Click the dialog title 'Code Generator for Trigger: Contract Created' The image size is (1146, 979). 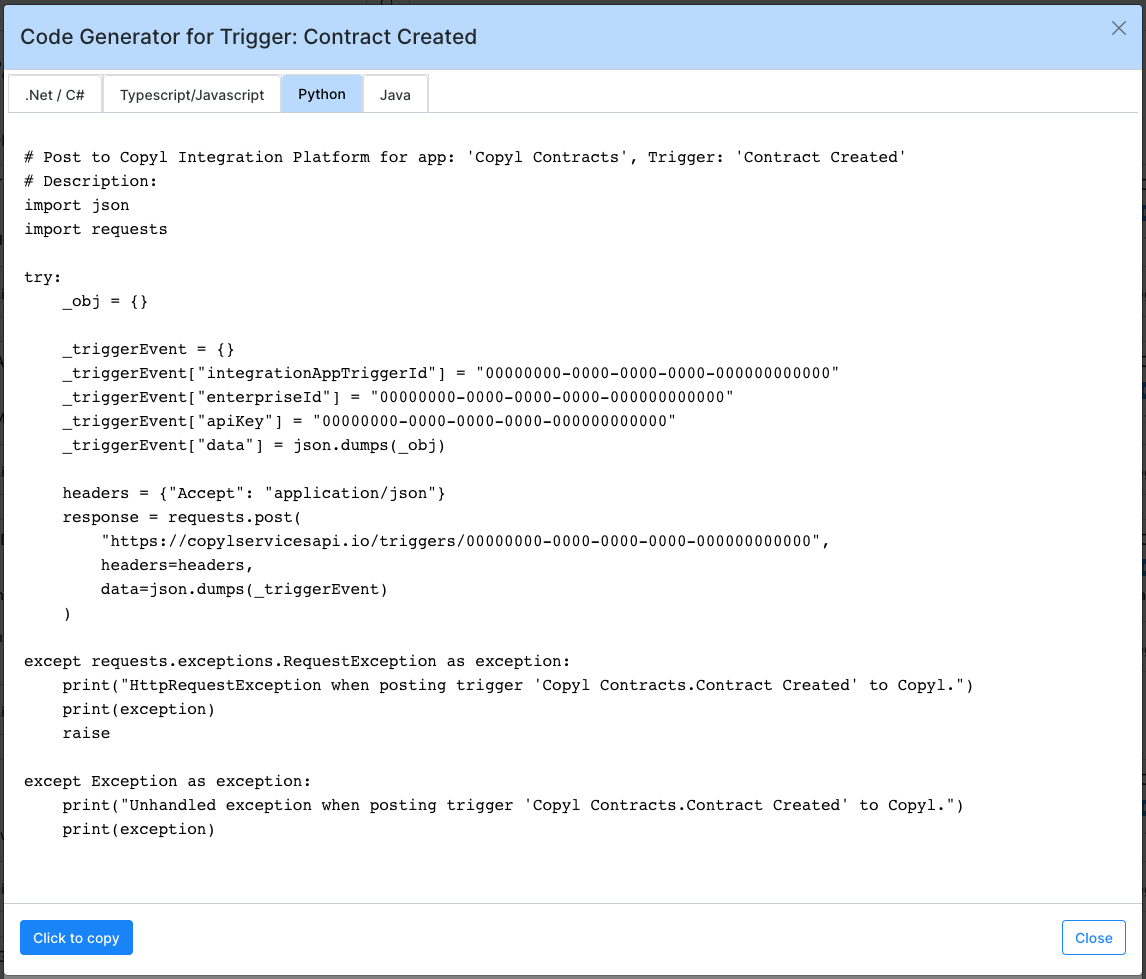click(x=248, y=37)
